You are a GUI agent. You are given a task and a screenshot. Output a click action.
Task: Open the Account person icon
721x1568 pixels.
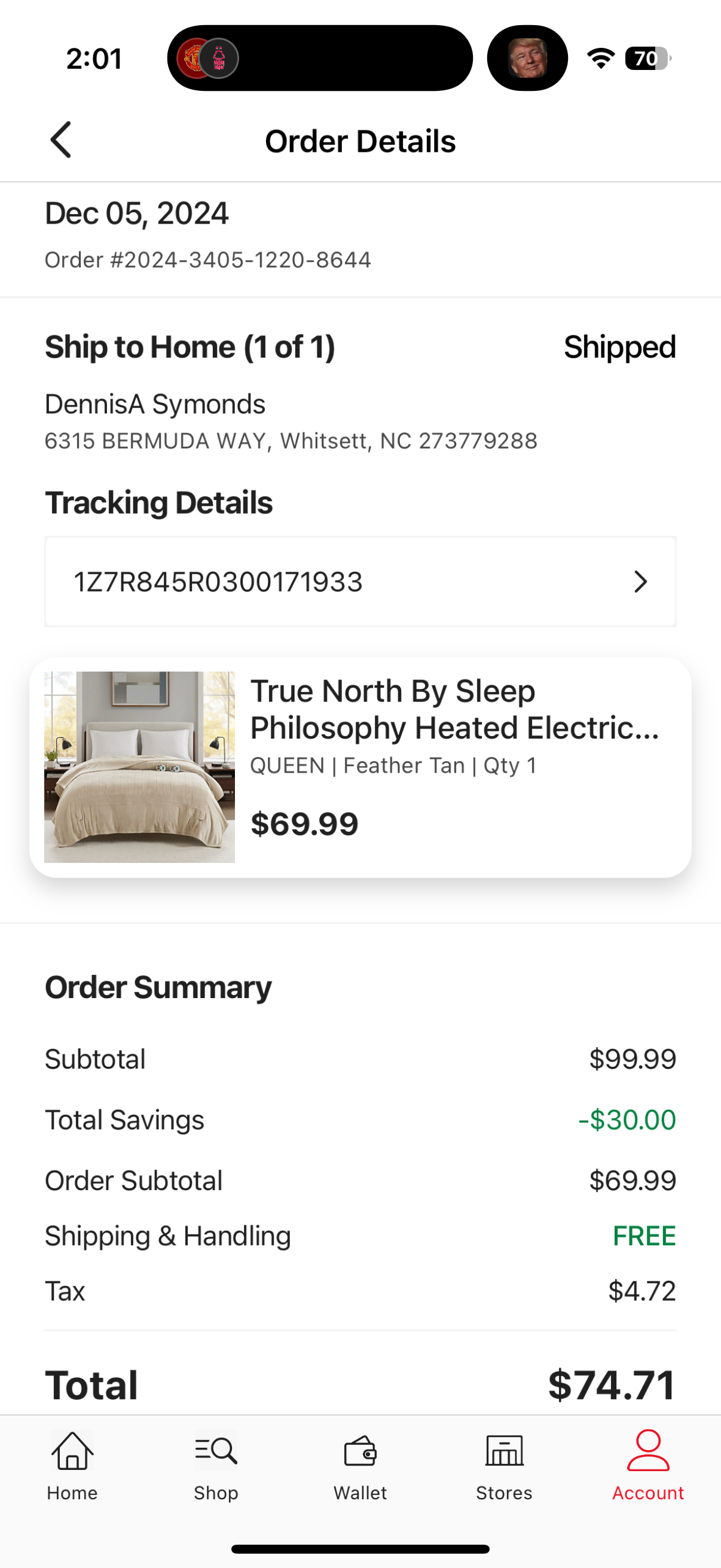click(x=648, y=1451)
